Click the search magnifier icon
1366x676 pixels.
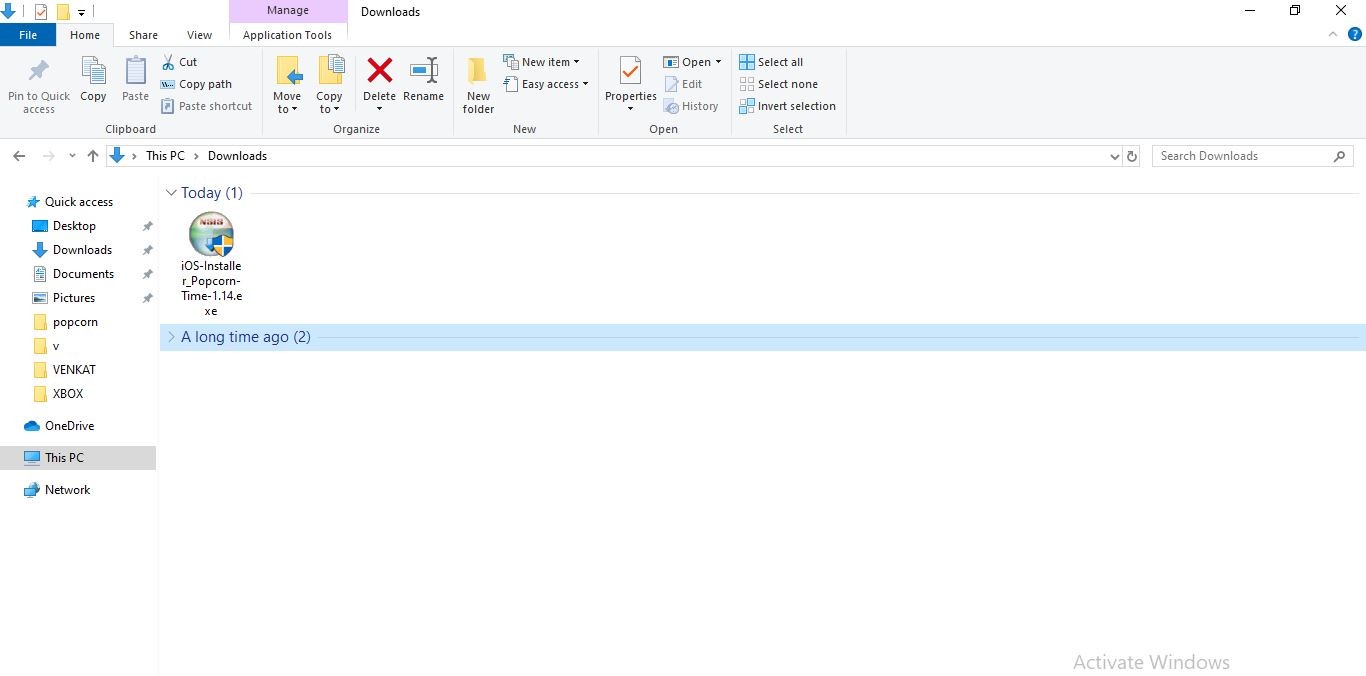(x=1340, y=156)
